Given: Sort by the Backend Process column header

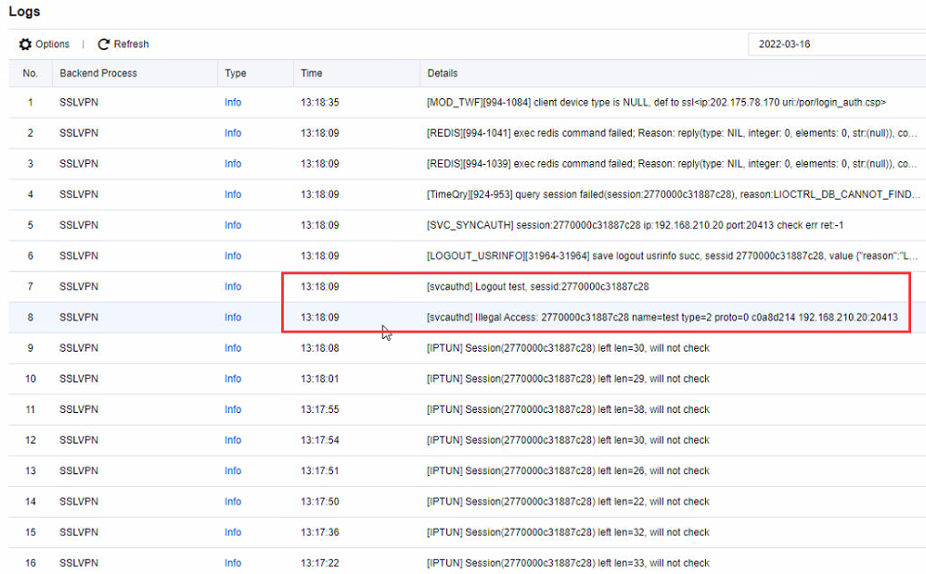Looking at the screenshot, I should click(98, 73).
